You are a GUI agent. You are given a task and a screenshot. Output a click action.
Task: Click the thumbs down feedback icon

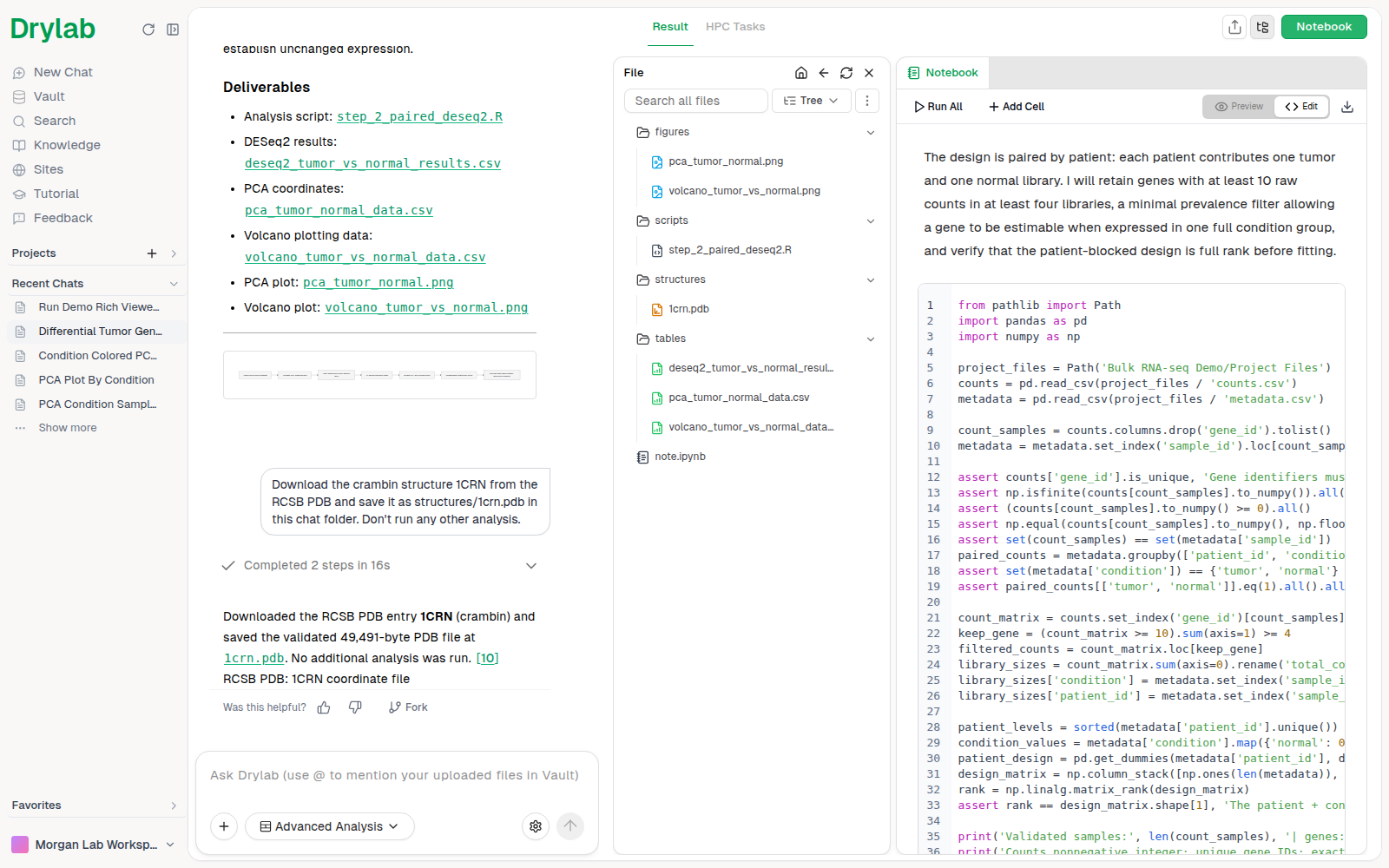pos(355,707)
